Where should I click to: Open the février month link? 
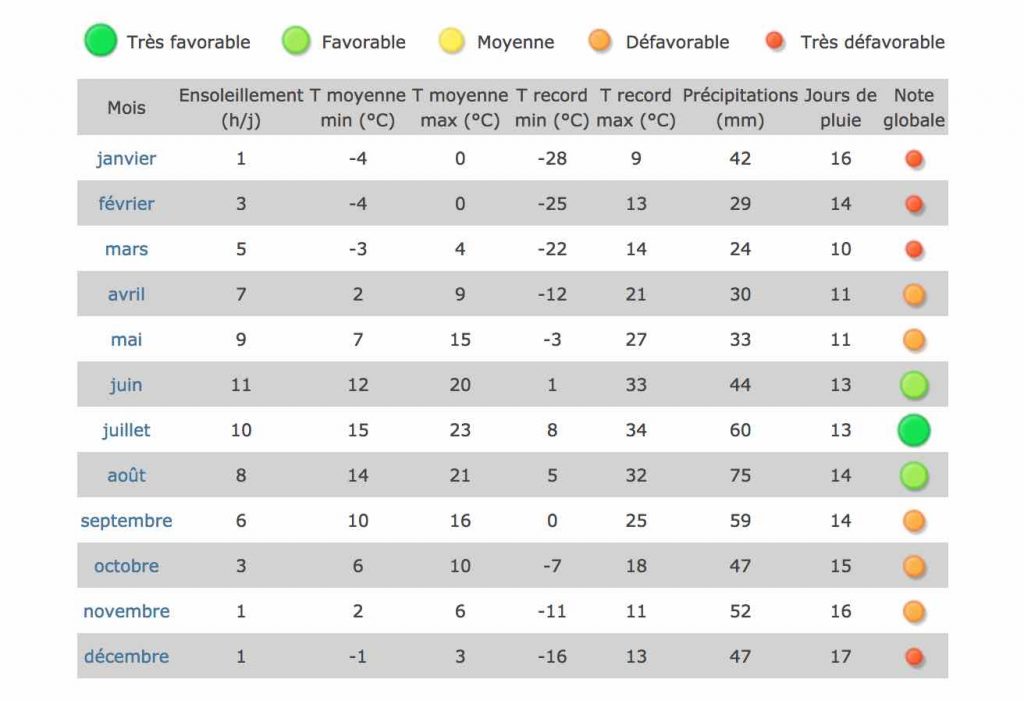coord(126,203)
